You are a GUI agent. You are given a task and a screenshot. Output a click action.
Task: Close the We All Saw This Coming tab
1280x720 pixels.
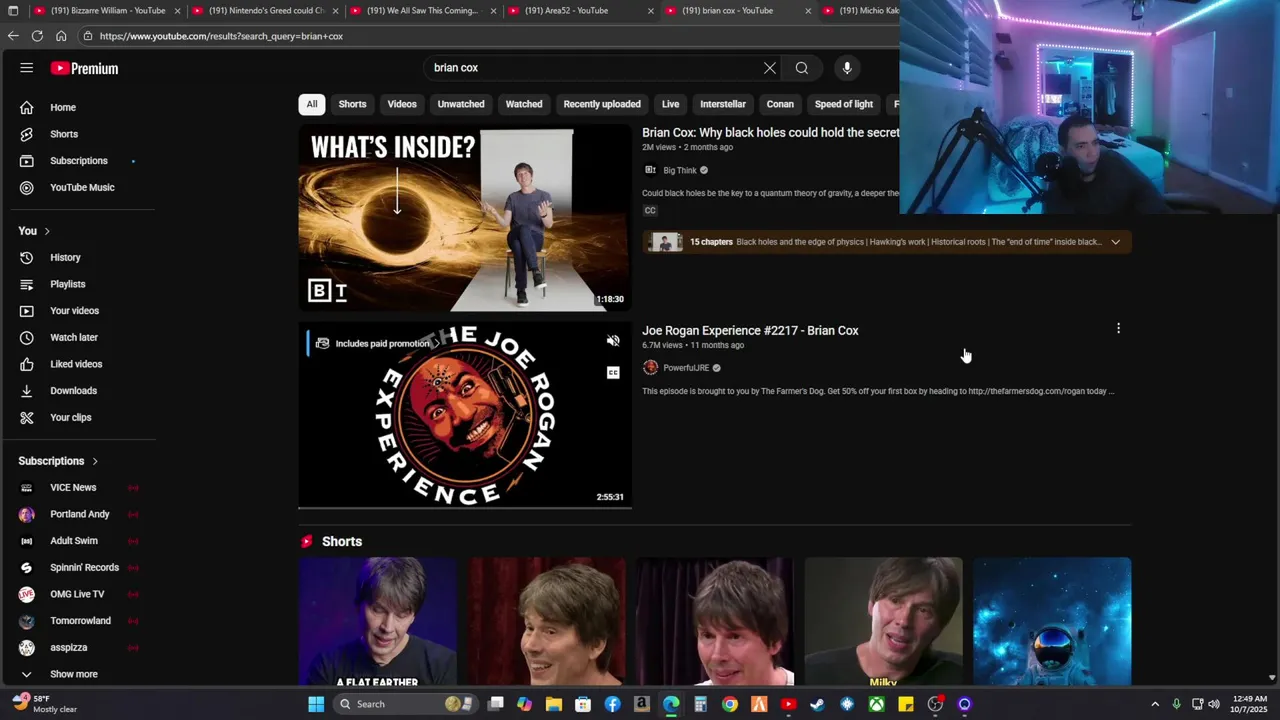493,11
